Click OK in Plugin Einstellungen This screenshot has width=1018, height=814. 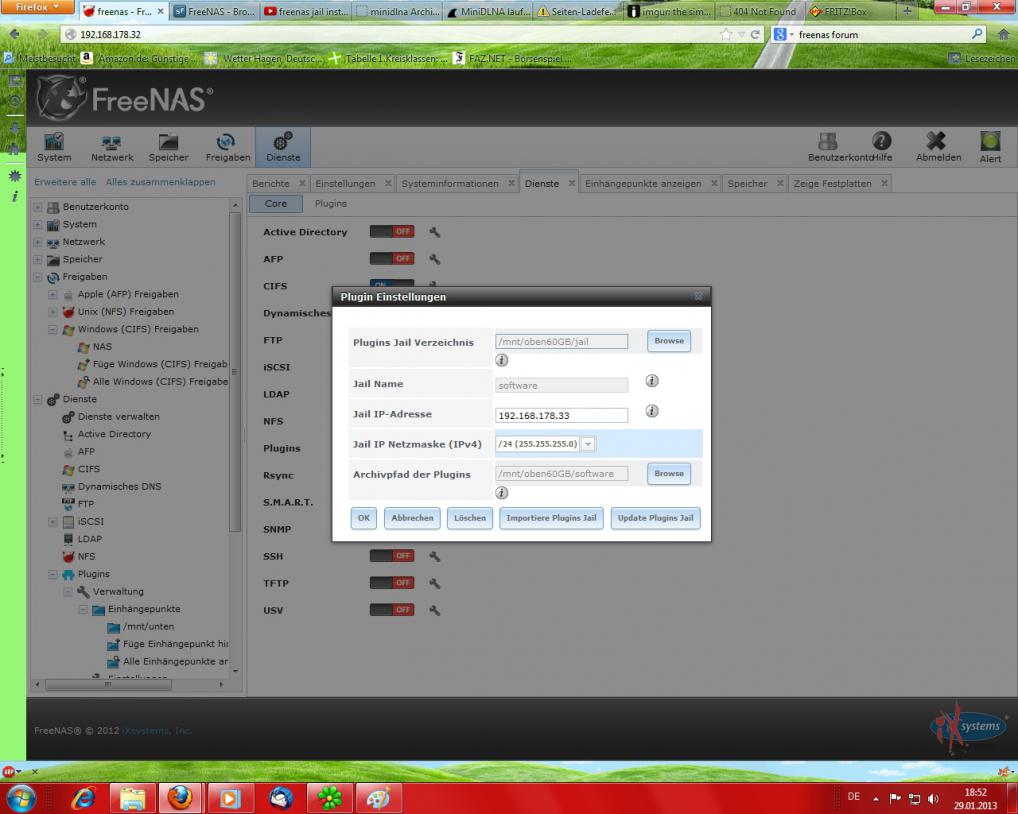[364, 518]
